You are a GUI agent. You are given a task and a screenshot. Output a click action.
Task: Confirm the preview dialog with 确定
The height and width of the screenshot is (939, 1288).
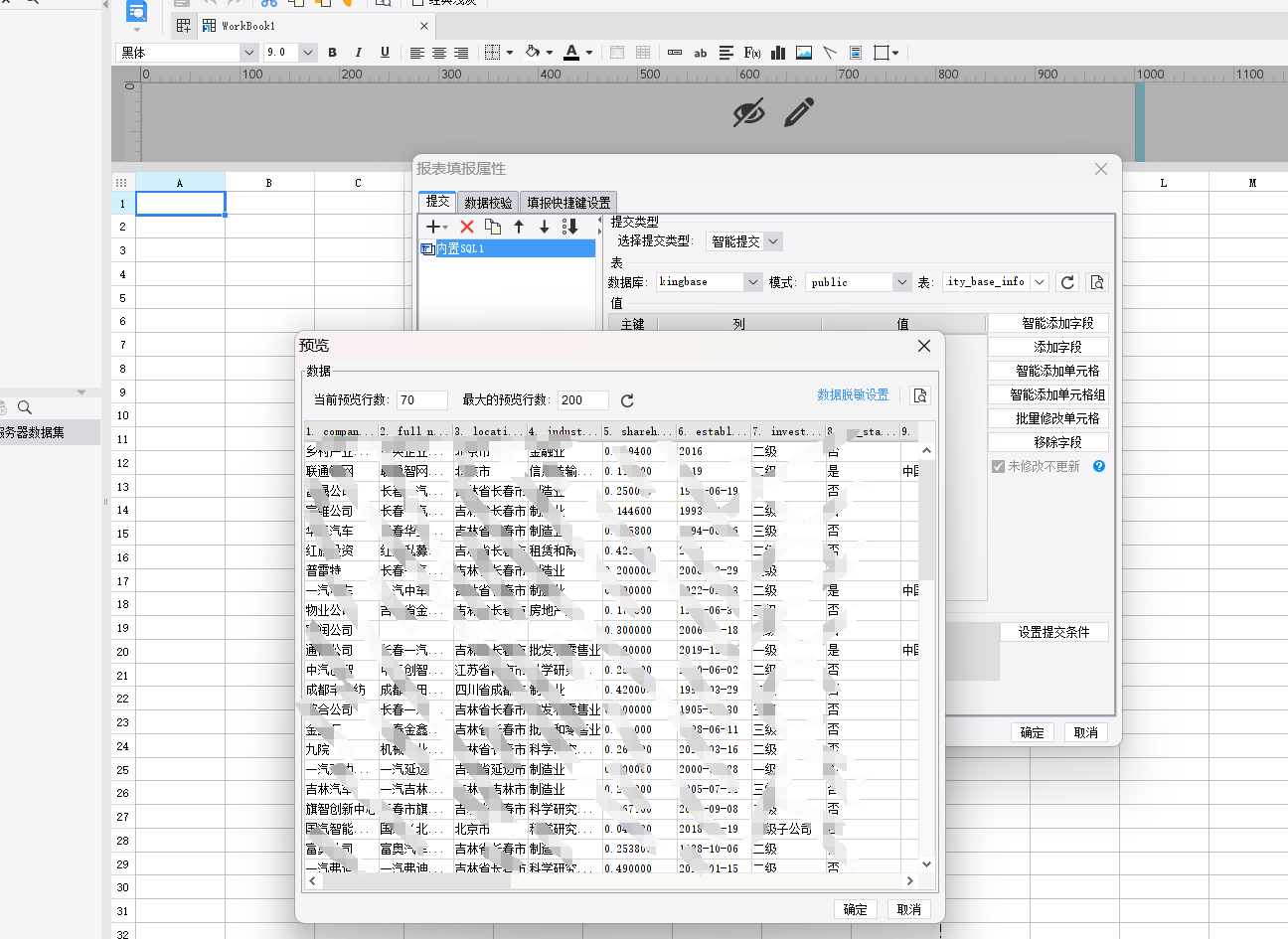856,909
